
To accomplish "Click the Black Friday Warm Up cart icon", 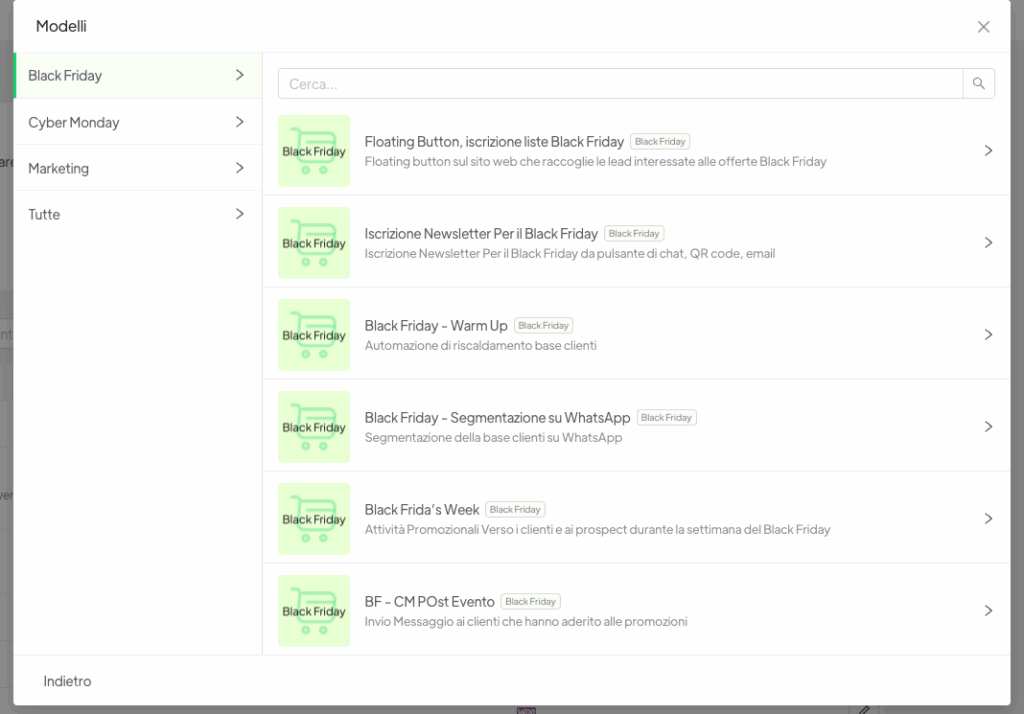I will click(314, 335).
